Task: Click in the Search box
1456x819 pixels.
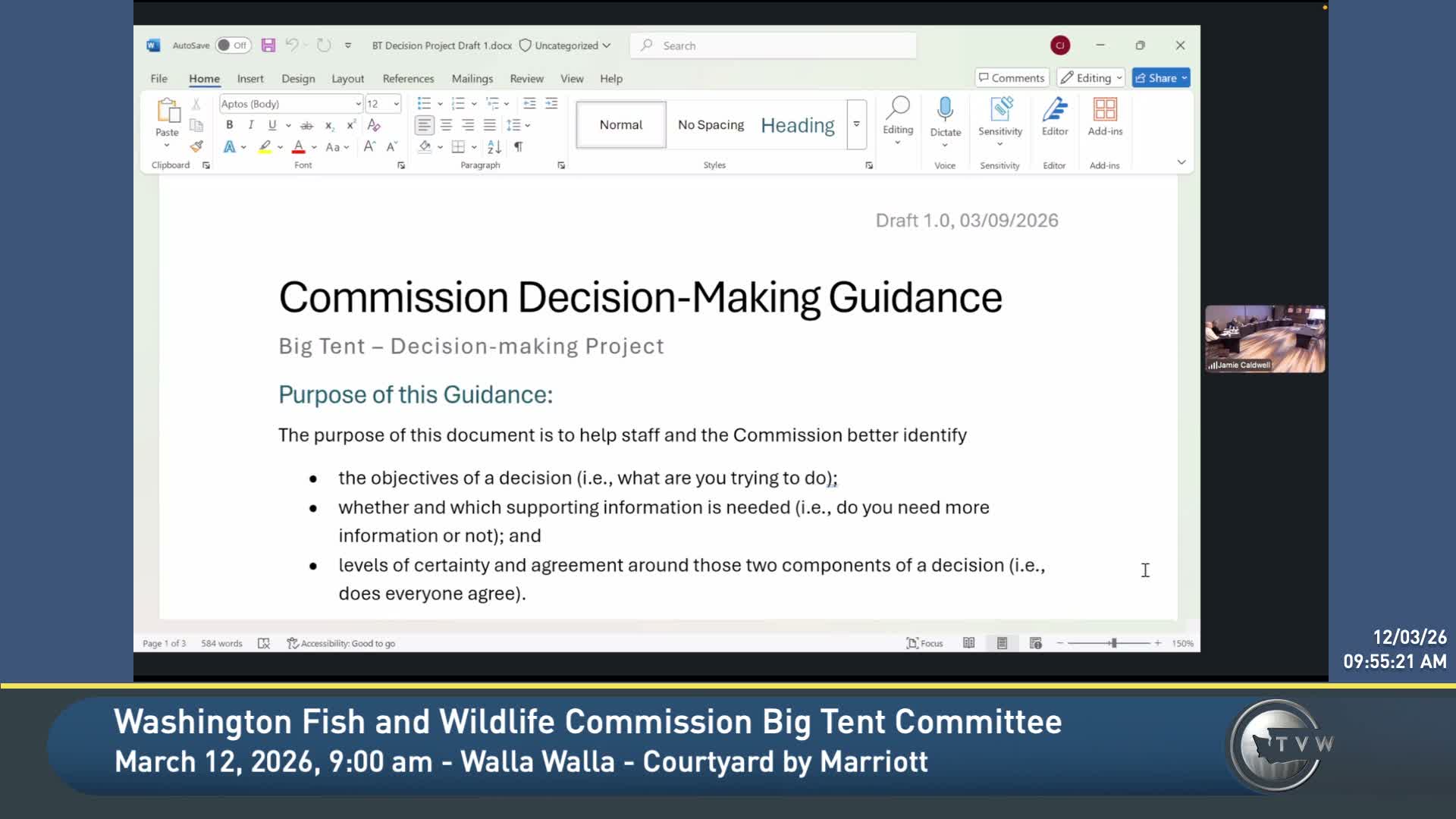Action: tap(773, 45)
